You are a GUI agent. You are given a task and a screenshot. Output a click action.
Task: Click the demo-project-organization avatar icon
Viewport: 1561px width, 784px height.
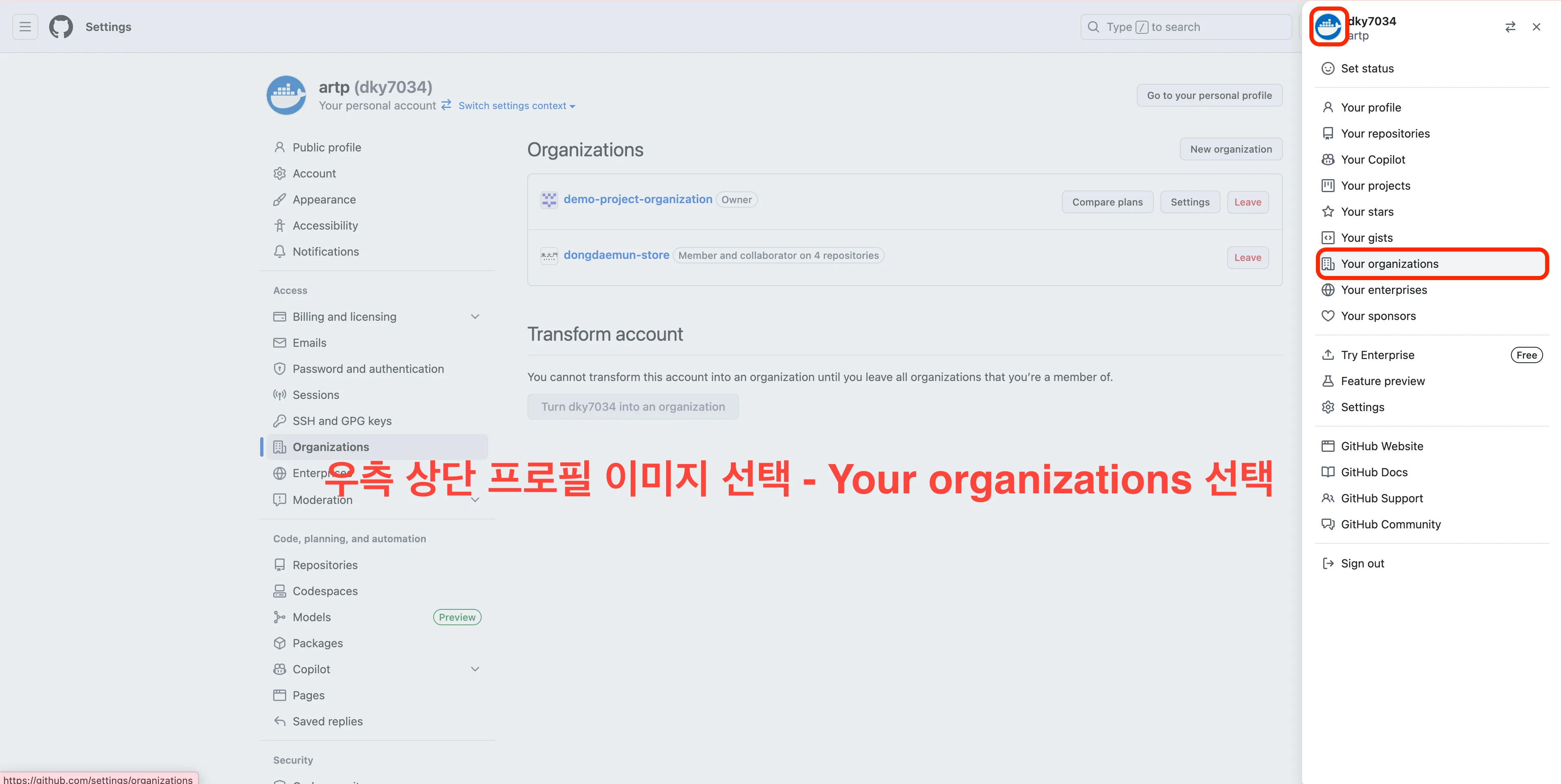coord(549,200)
